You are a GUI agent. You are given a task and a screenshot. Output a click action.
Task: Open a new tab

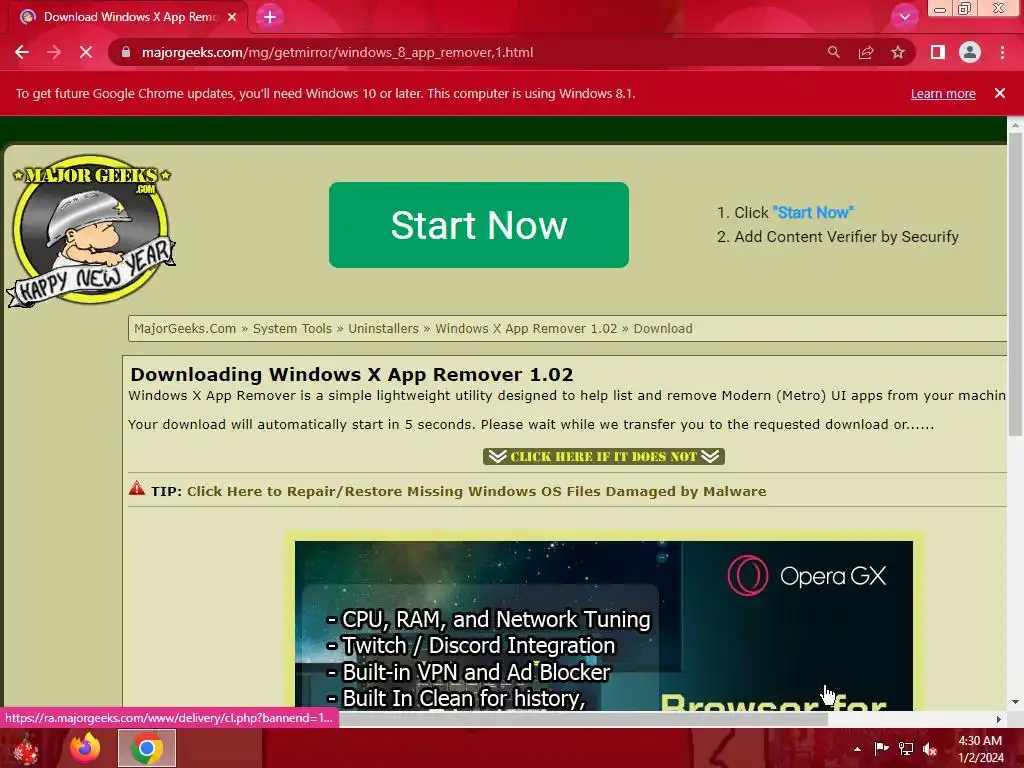[x=270, y=17]
